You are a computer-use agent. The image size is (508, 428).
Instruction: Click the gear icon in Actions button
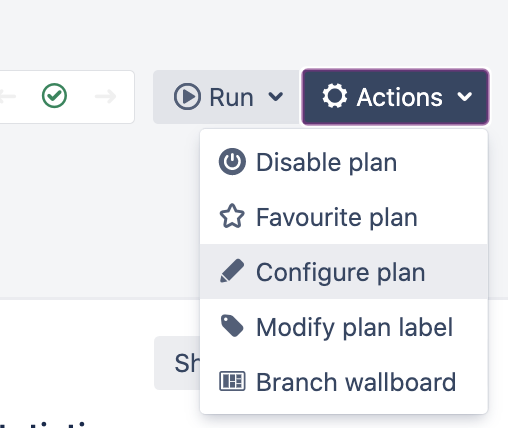(x=335, y=96)
